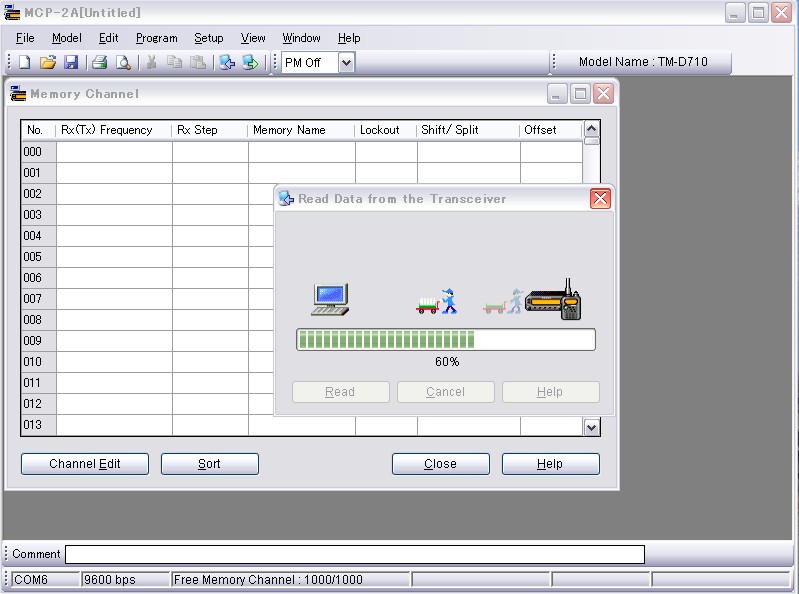The image size is (799, 594).
Task: Click the Memory Name column header
Action: tap(301, 130)
